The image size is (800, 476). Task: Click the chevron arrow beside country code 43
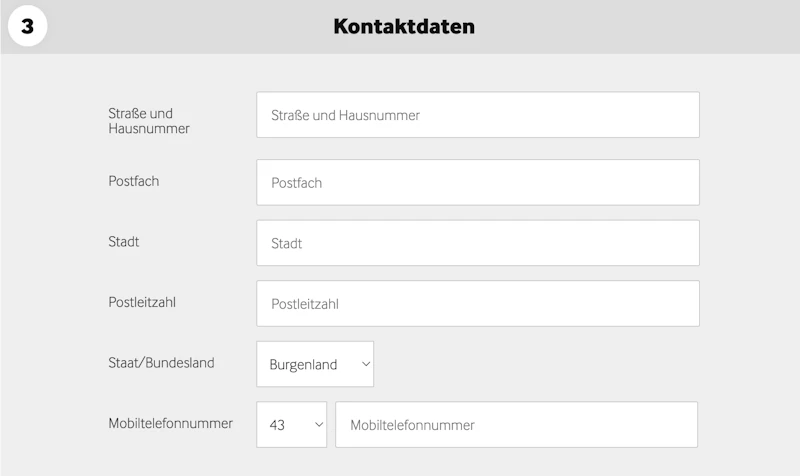pos(320,425)
